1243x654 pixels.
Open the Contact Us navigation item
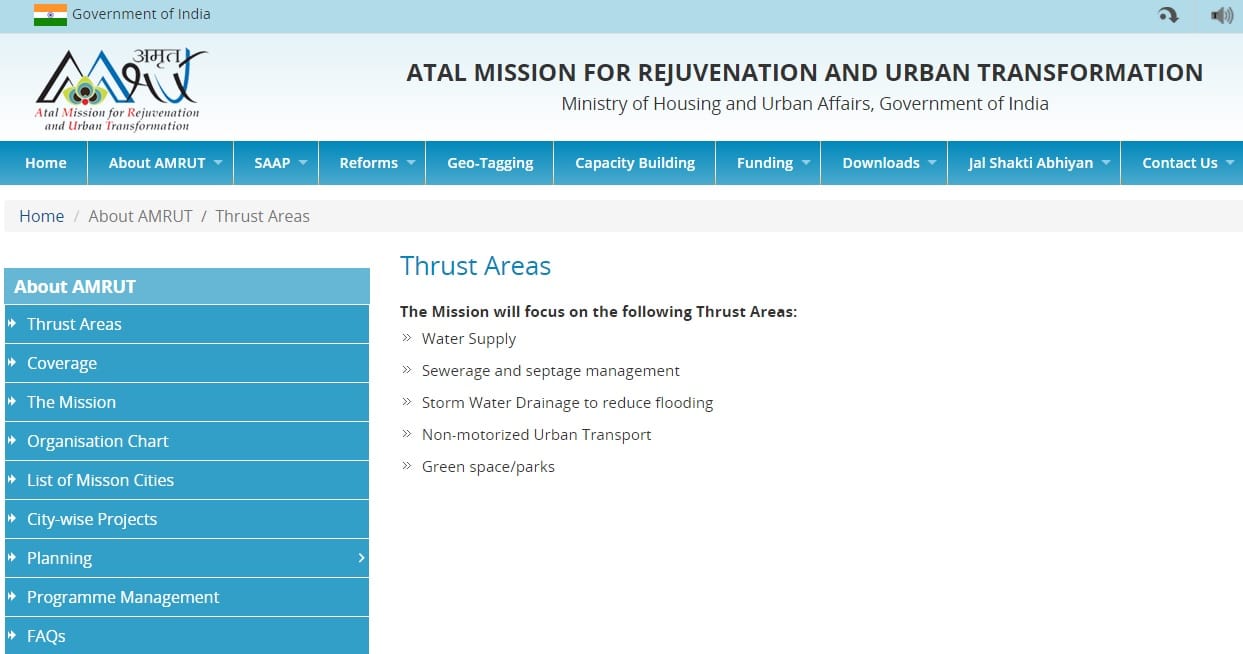(x=1182, y=163)
